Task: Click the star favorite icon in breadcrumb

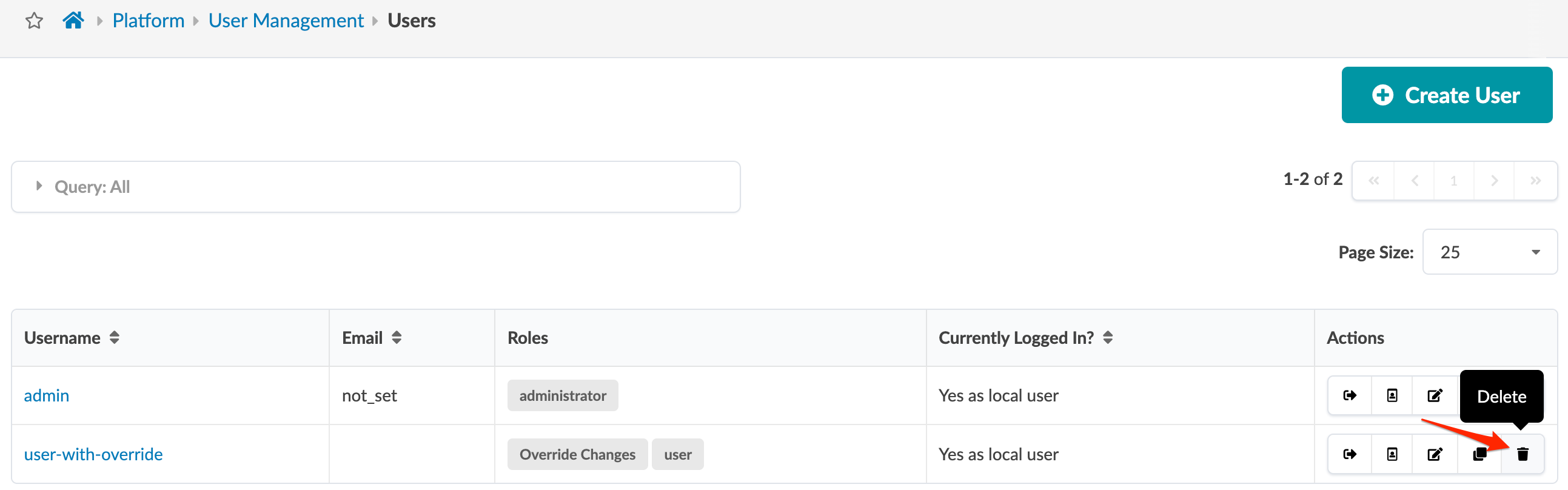Action: [34, 21]
